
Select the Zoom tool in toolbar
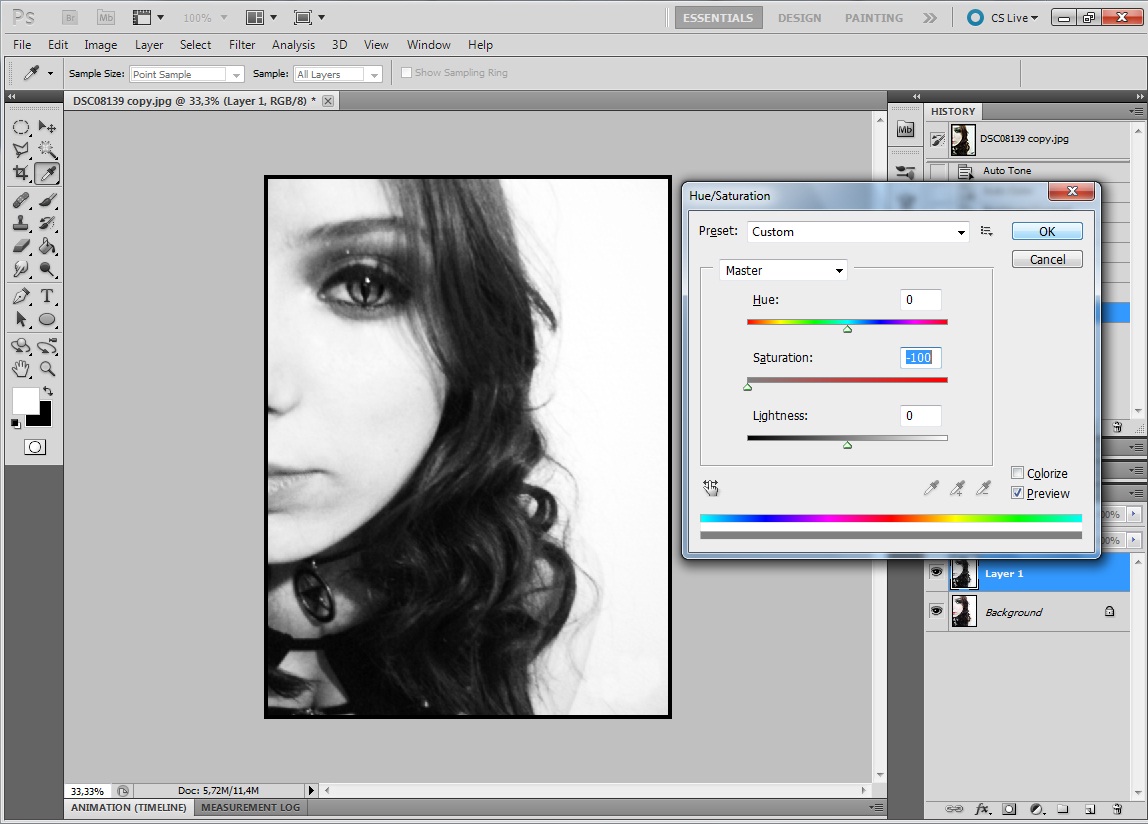[47, 369]
